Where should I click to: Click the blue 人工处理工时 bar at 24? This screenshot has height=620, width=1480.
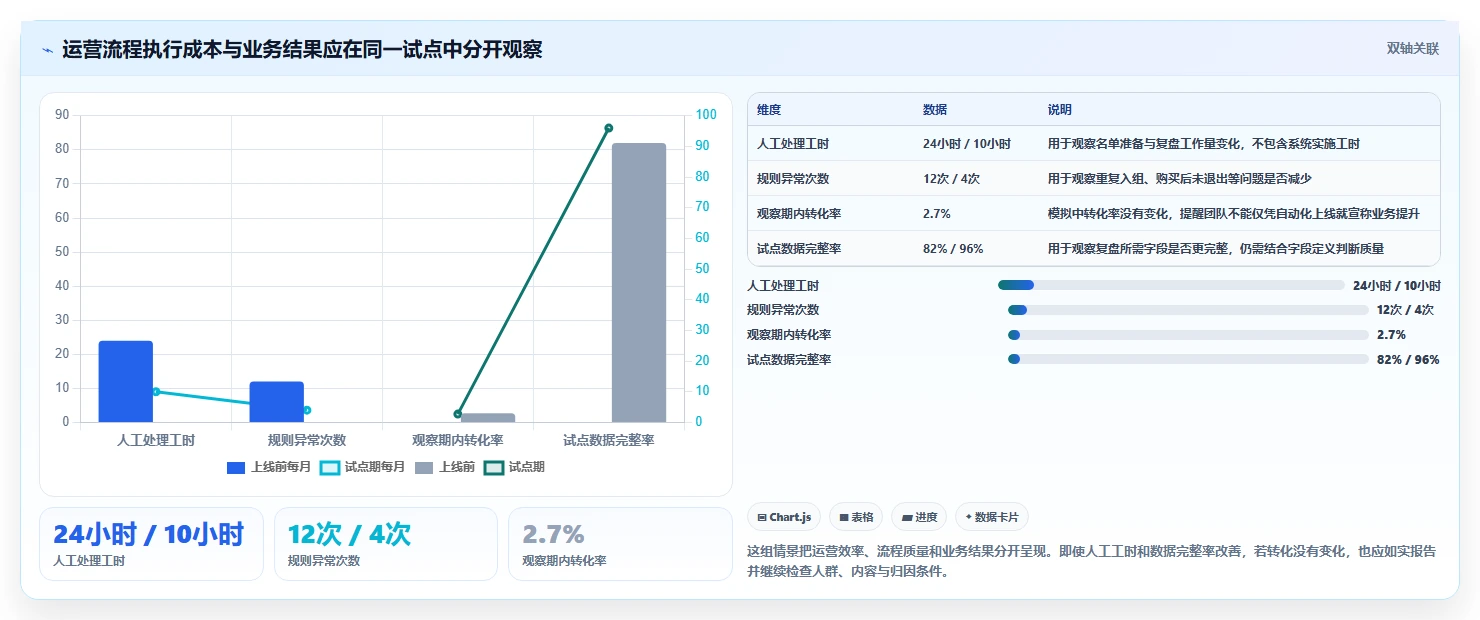click(126, 381)
